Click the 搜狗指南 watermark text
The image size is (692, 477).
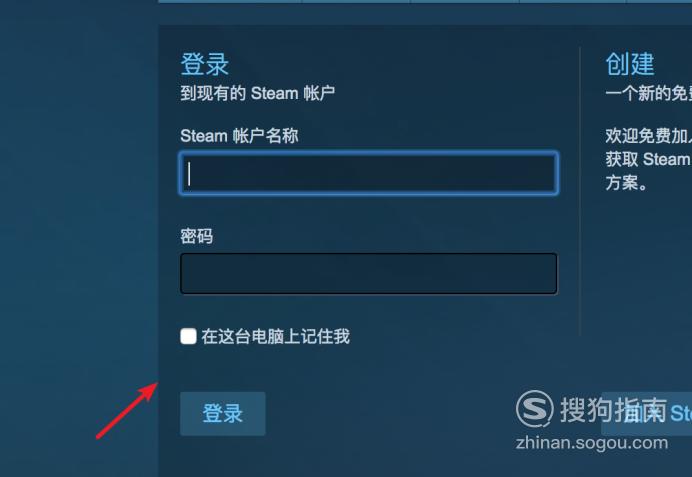click(613, 409)
